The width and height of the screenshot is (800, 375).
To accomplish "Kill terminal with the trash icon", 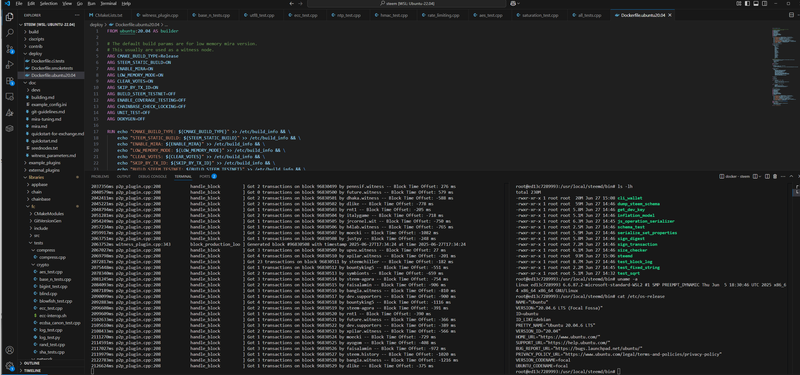I will point(775,176).
